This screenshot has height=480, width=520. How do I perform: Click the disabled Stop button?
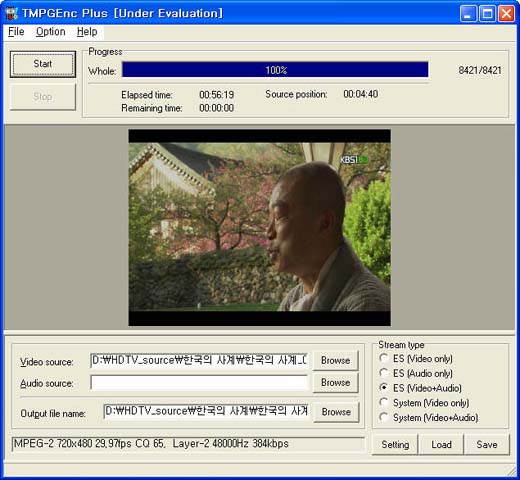(x=43, y=97)
